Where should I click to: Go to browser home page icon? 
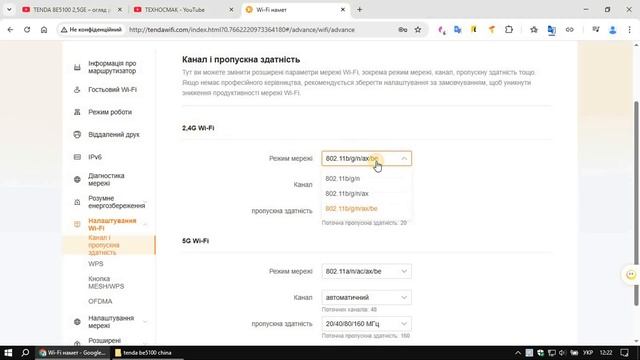click(x=44, y=29)
